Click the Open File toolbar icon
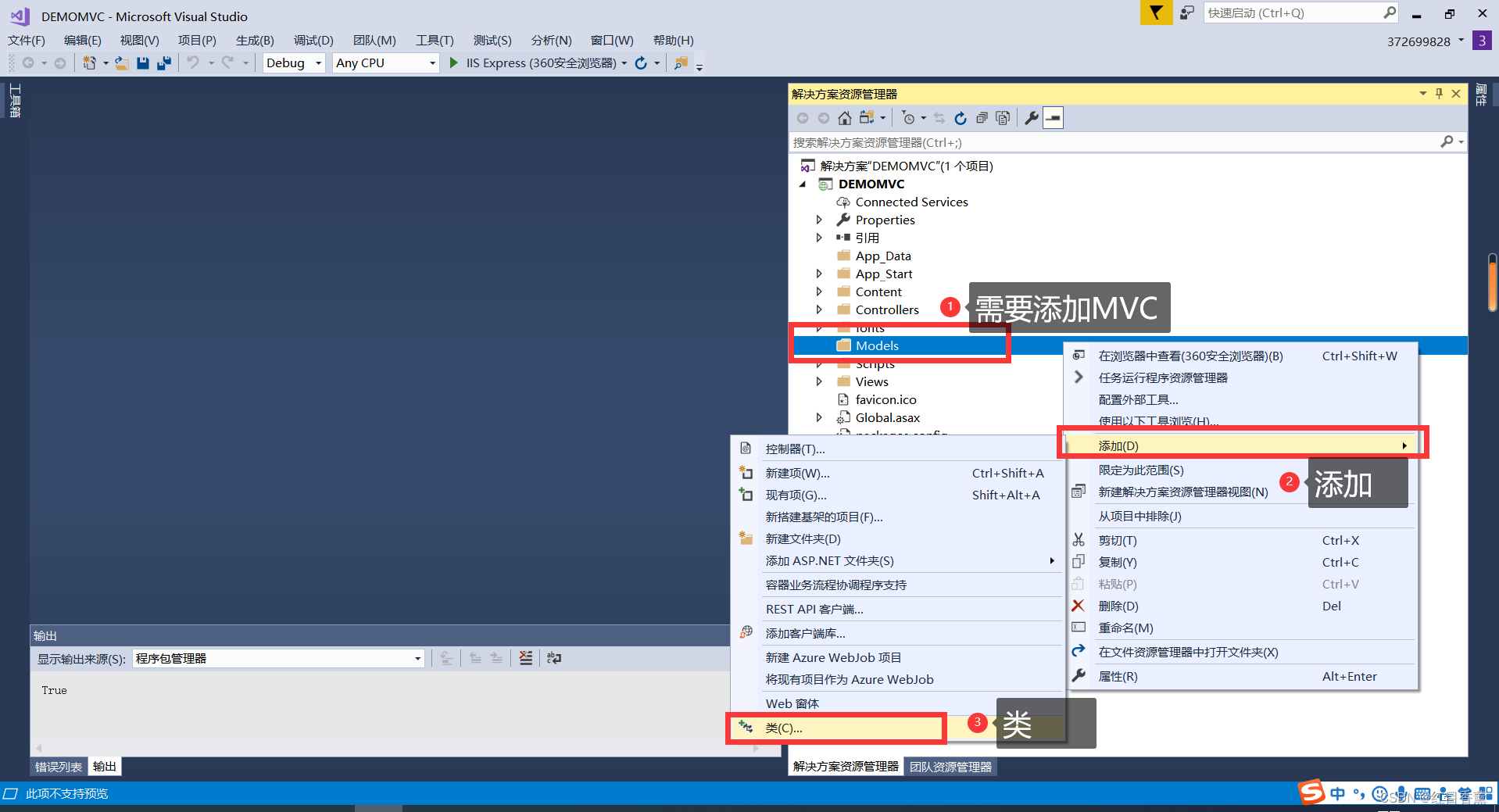 pos(122,63)
